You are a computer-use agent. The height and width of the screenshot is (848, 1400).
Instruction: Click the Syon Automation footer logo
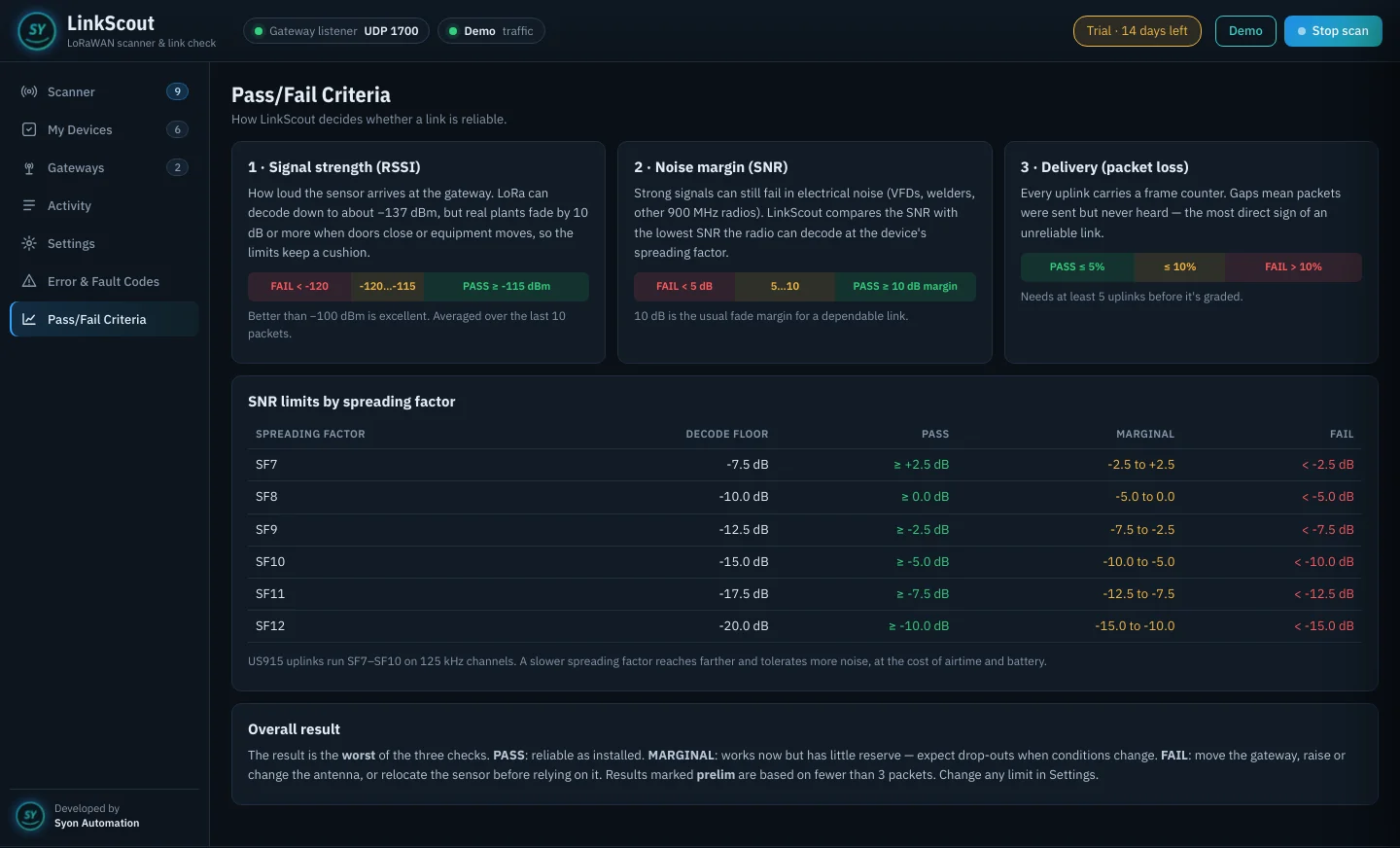click(x=31, y=815)
